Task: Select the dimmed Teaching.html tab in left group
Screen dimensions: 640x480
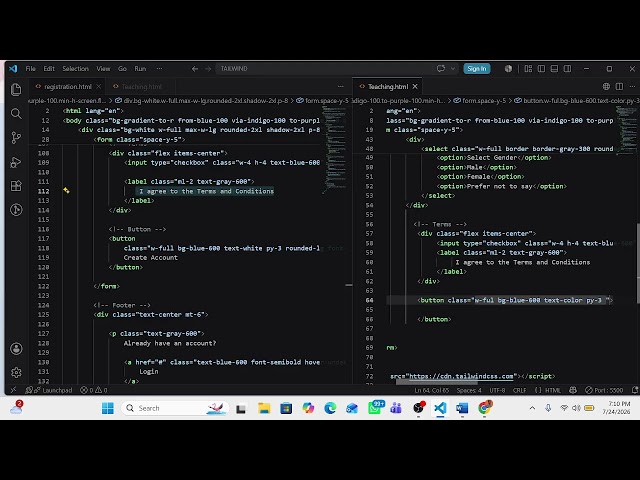Action: 142,87
